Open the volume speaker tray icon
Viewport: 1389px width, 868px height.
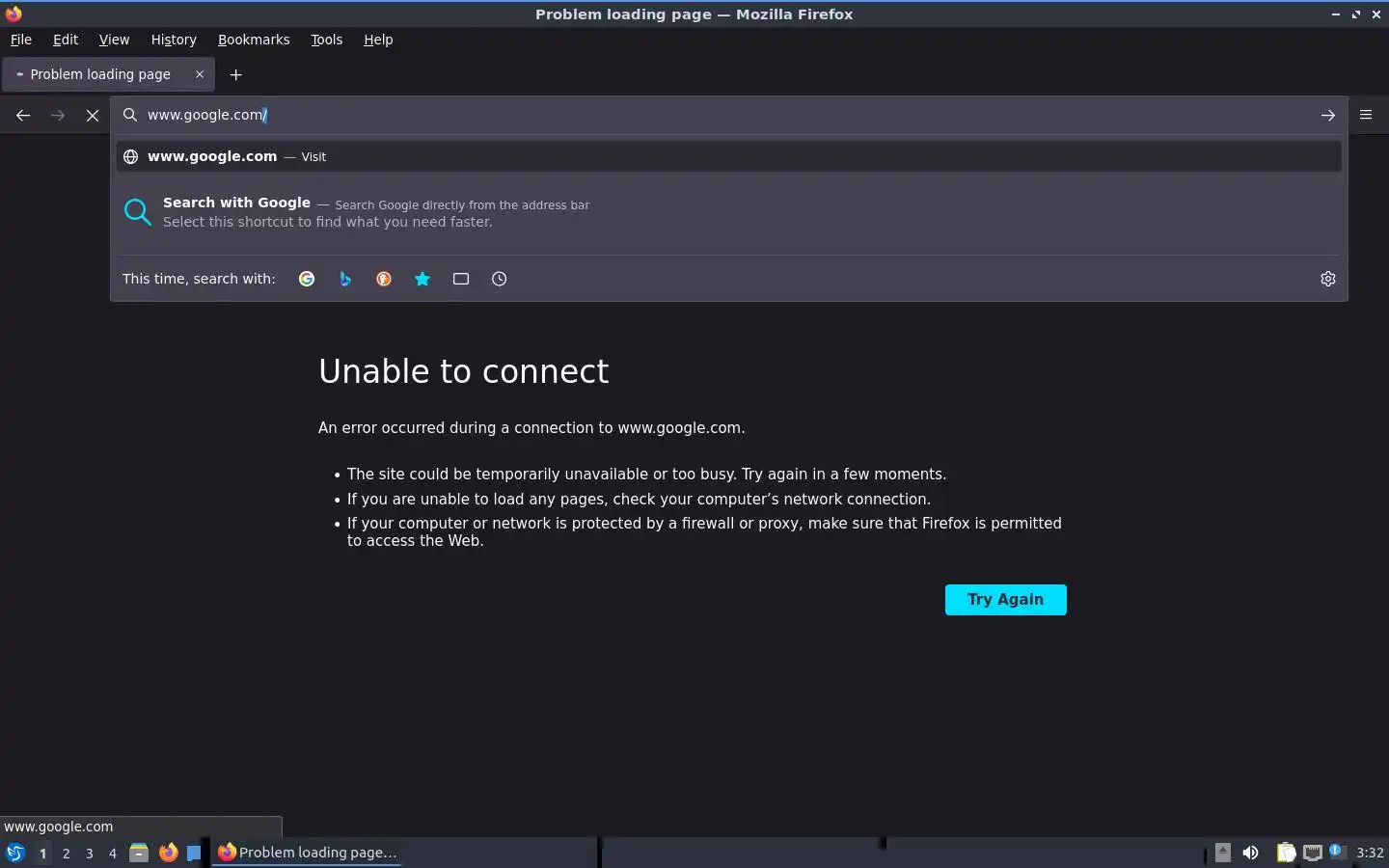[1251, 853]
